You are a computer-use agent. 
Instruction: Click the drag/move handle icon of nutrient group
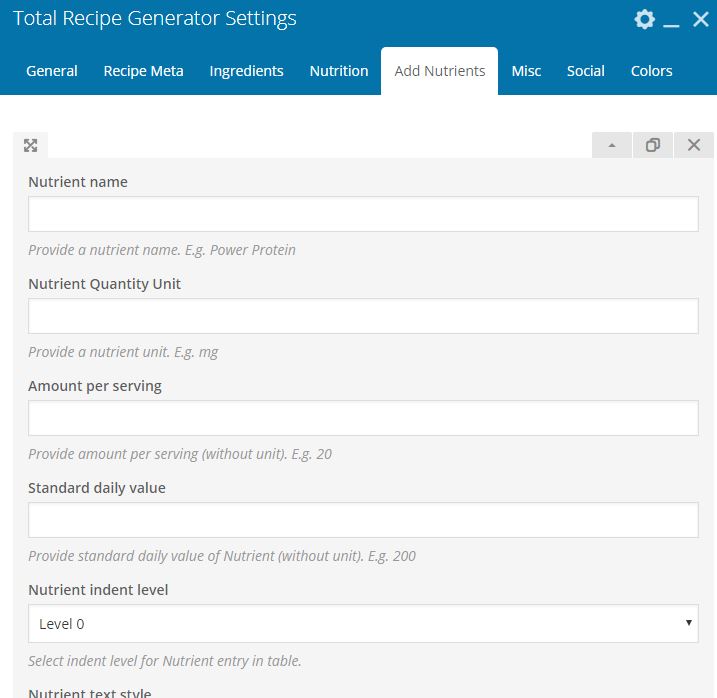click(31, 145)
